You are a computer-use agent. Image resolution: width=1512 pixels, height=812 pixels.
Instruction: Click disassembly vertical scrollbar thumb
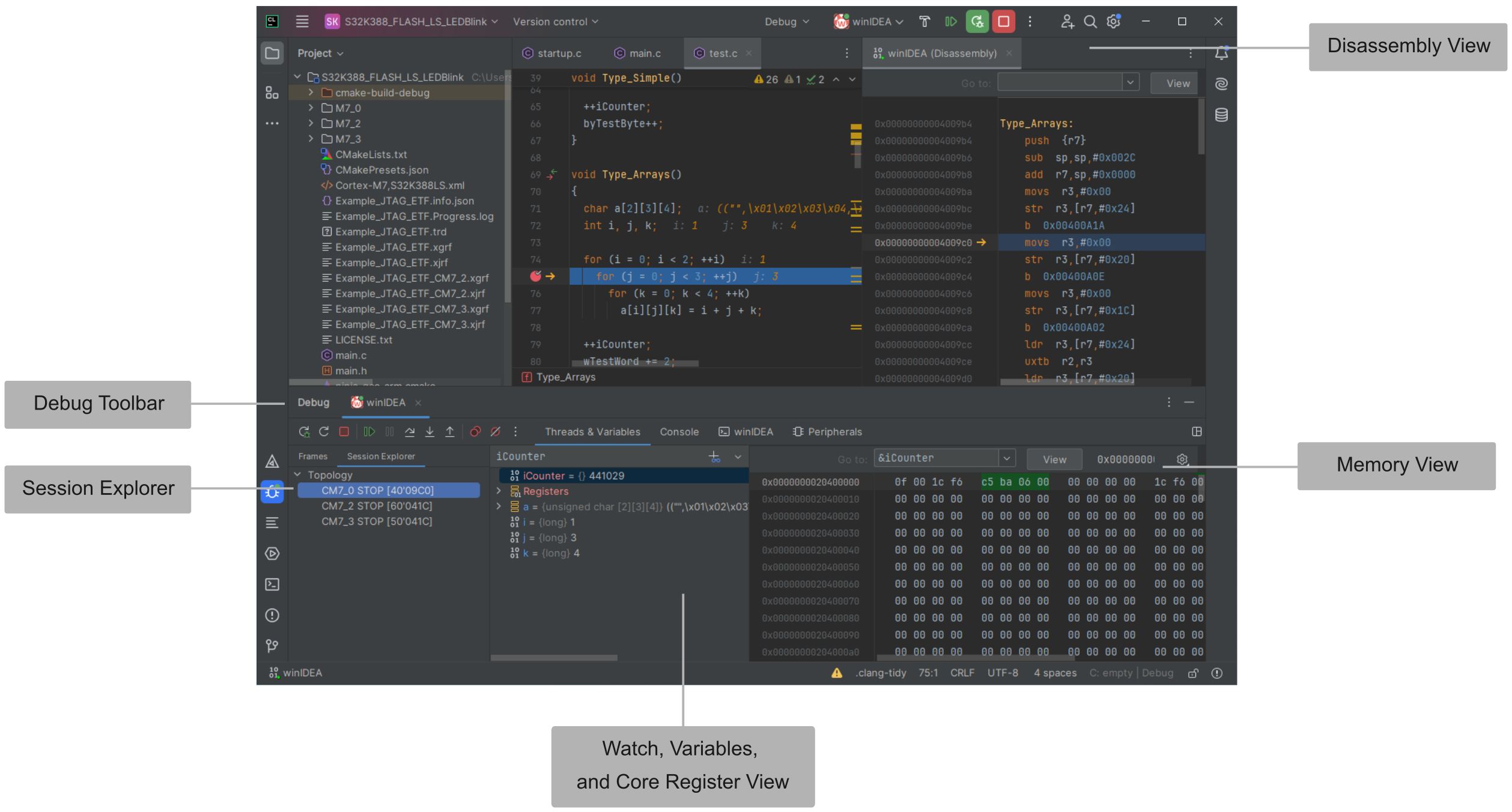(x=1201, y=127)
